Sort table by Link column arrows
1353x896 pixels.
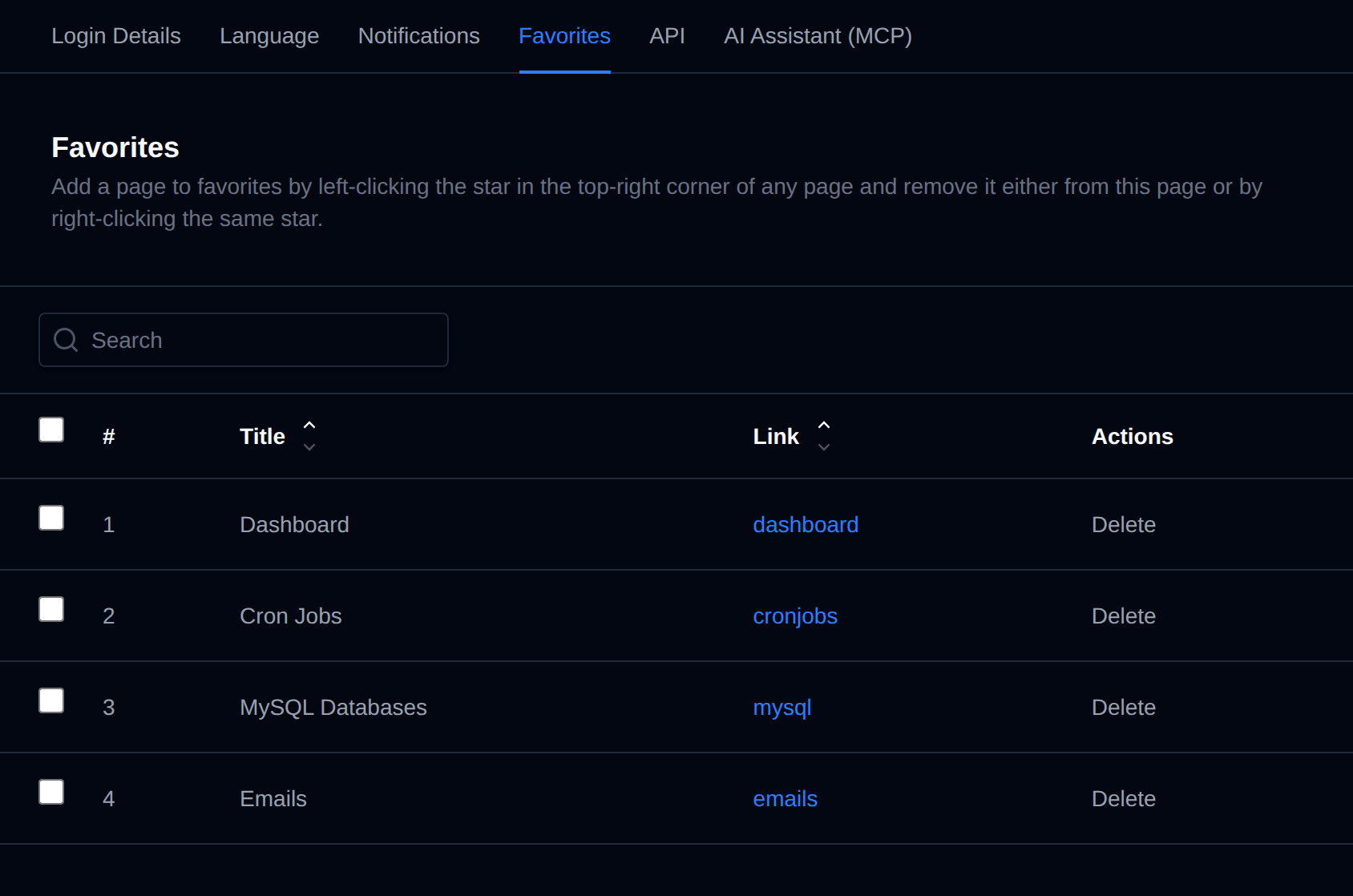click(823, 436)
